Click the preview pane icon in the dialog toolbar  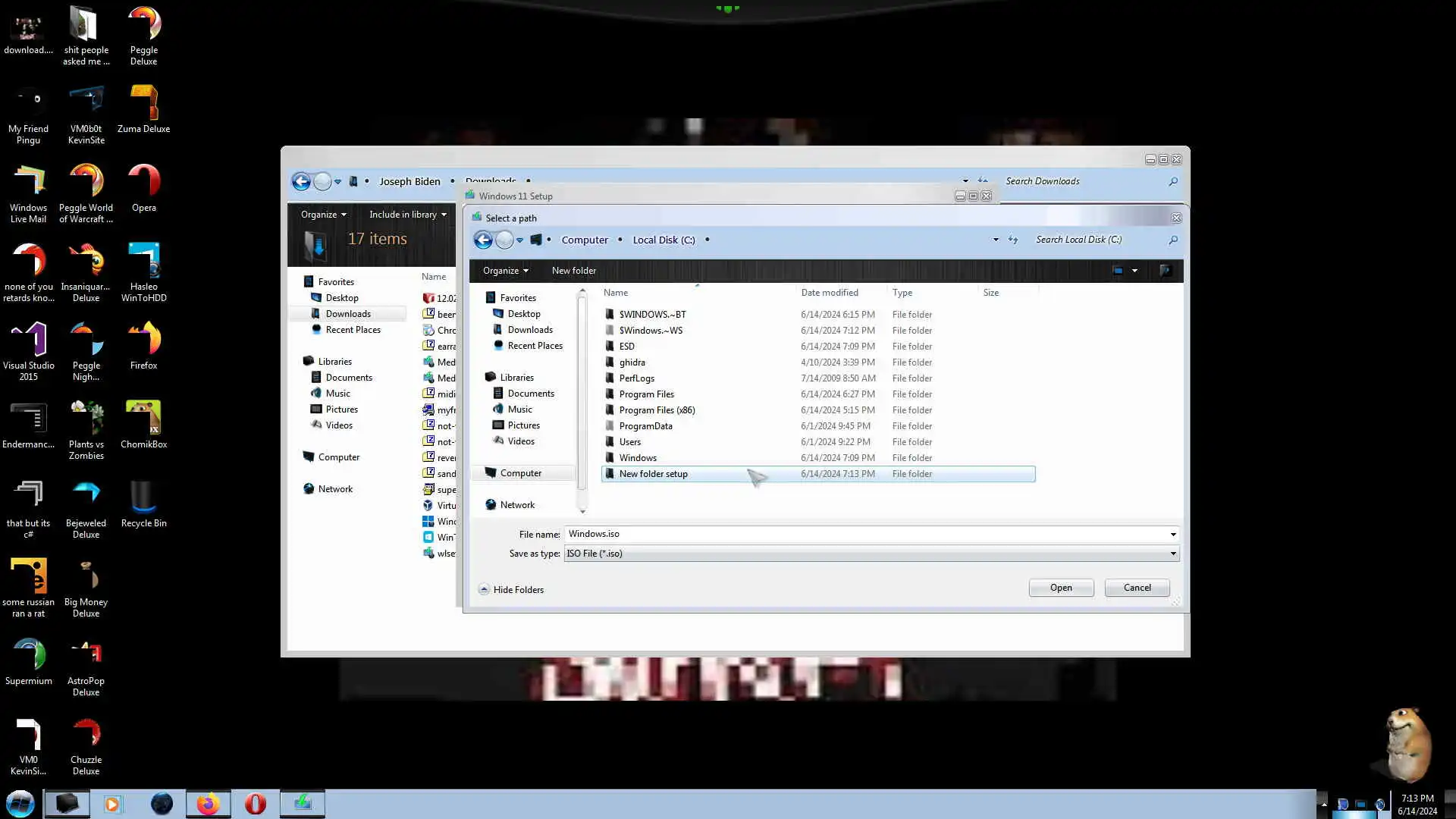click(x=1166, y=271)
